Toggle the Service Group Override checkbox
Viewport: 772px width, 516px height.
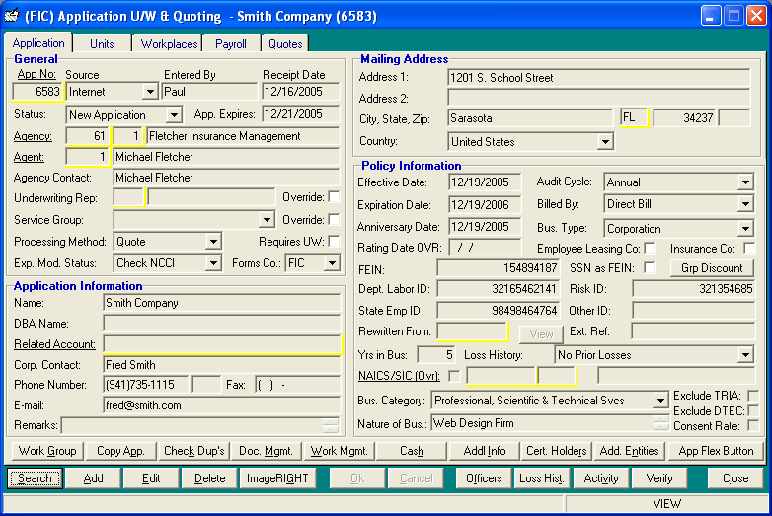[x=334, y=220]
